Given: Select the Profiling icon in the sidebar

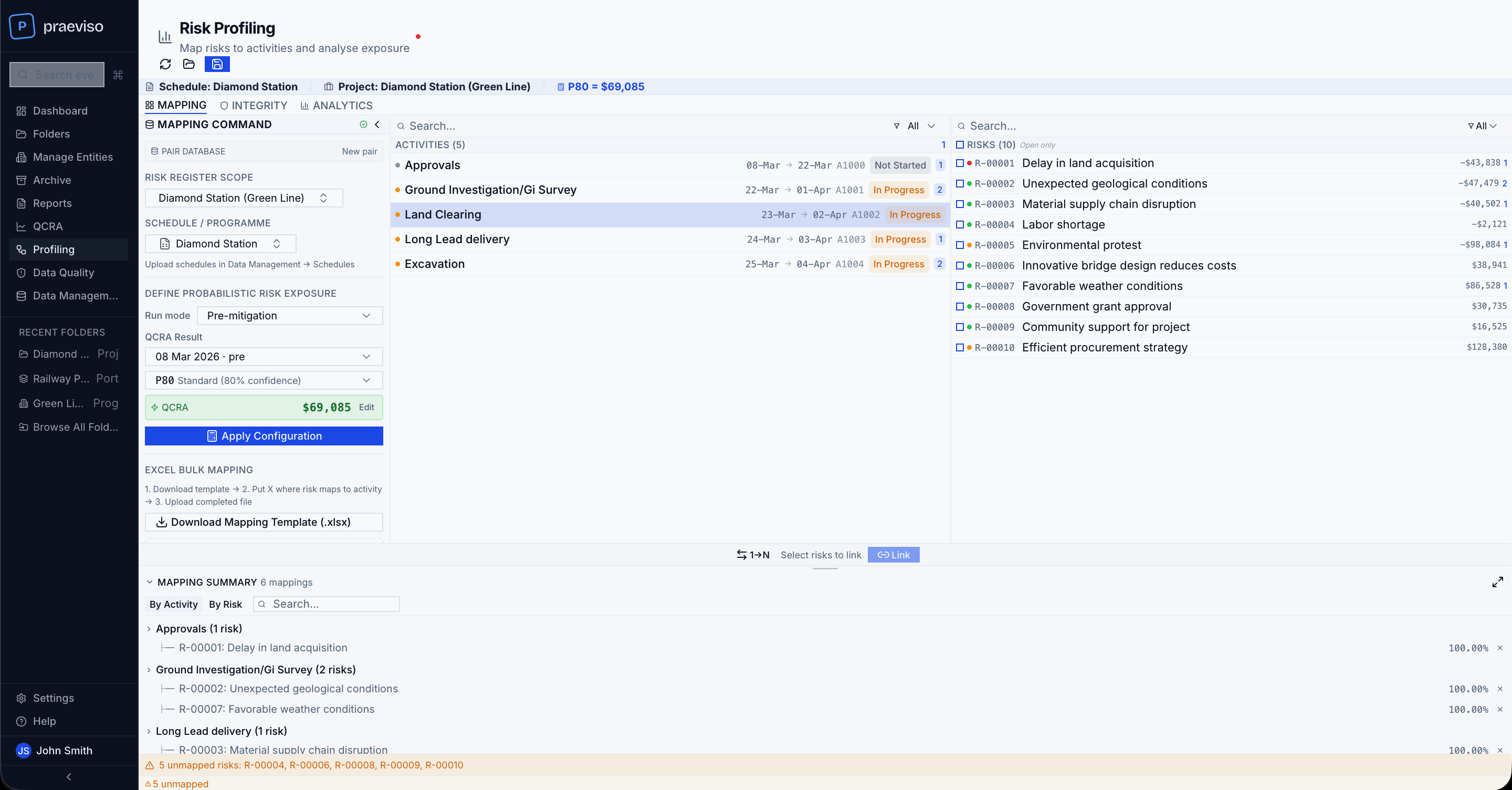Looking at the screenshot, I should click(x=20, y=250).
